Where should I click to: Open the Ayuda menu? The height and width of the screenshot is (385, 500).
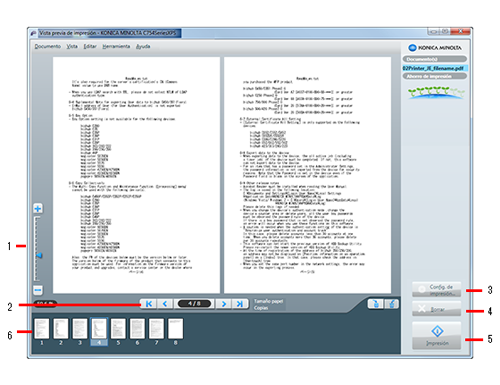point(143,46)
